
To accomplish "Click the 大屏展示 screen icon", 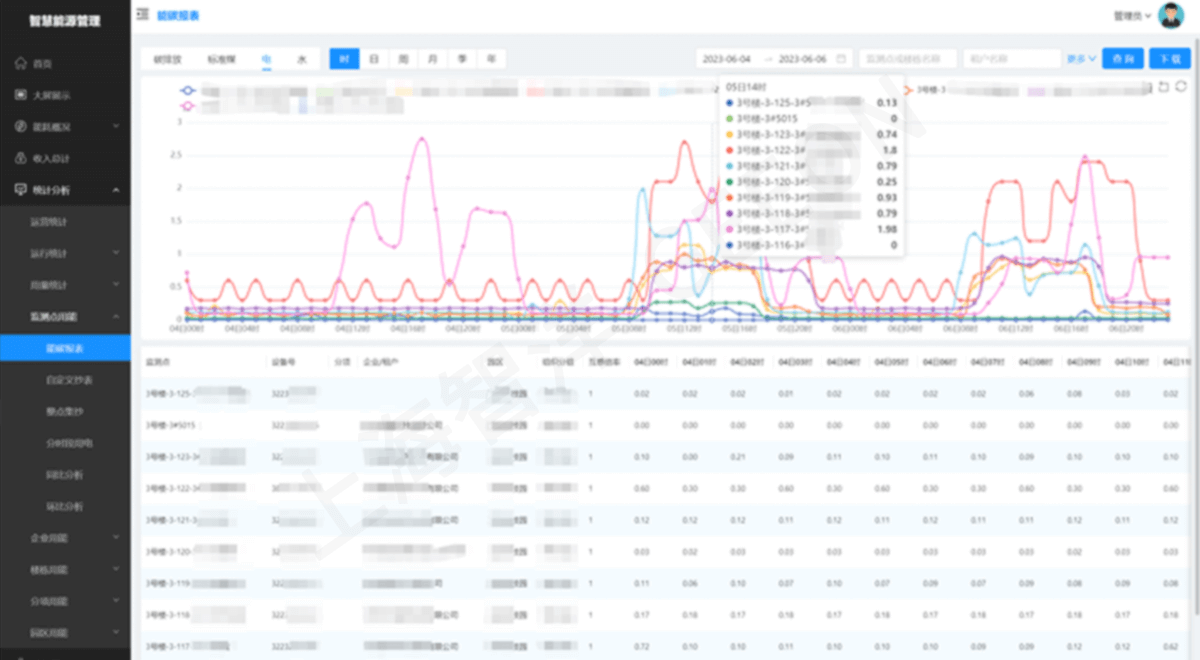I will coord(21,95).
